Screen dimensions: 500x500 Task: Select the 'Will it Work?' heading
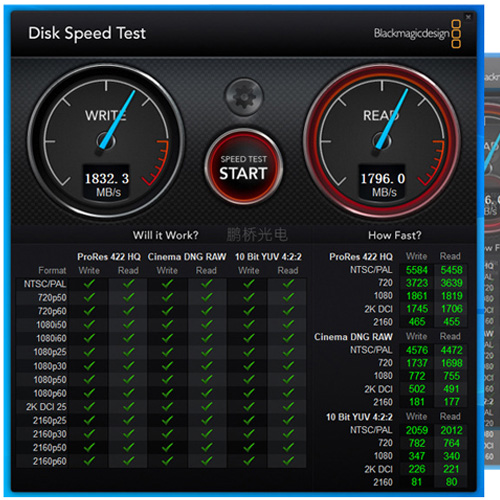click(165, 235)
